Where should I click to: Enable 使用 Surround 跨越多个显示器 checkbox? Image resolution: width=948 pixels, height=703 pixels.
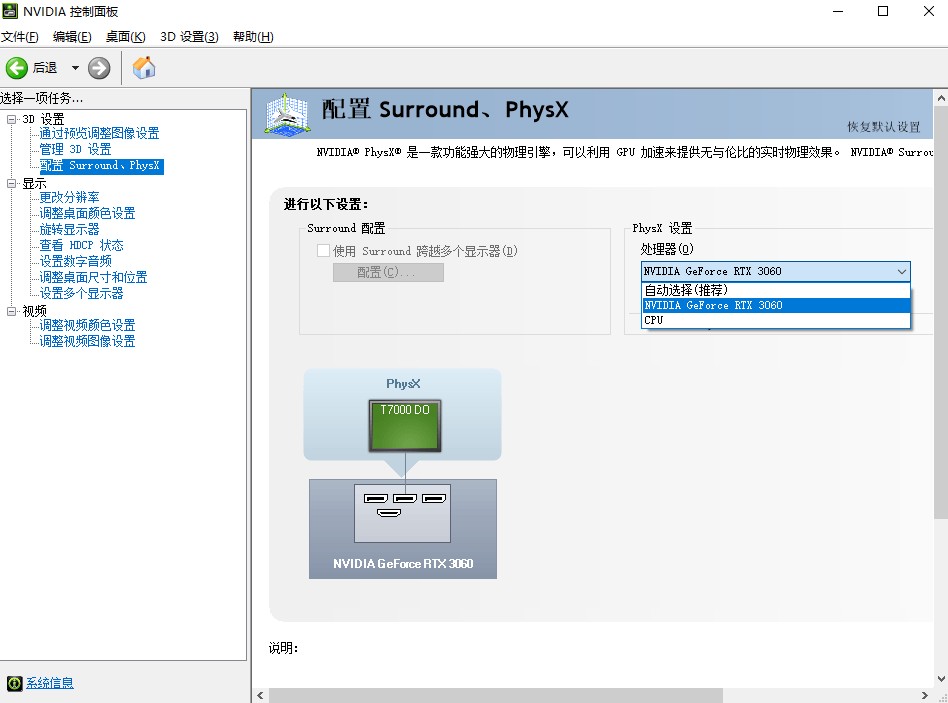point(323,250)
